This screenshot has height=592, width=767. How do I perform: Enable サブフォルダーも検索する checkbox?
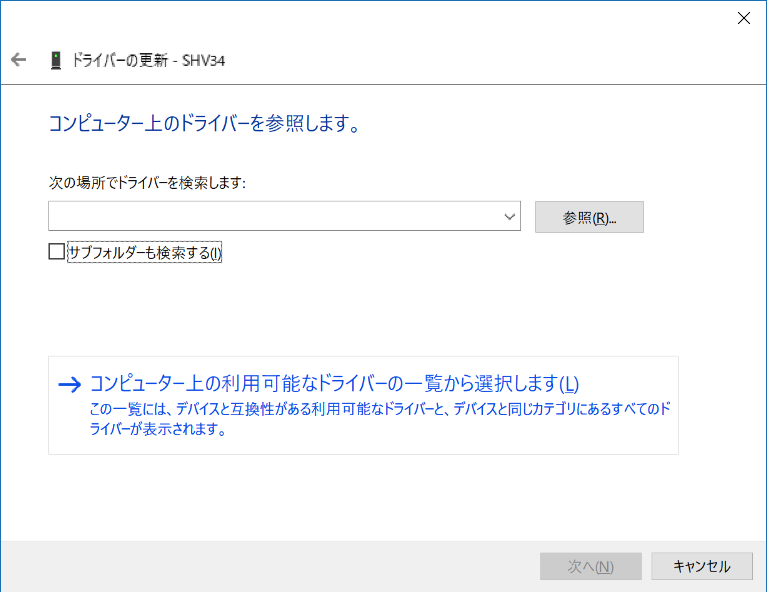click(57, 251)
